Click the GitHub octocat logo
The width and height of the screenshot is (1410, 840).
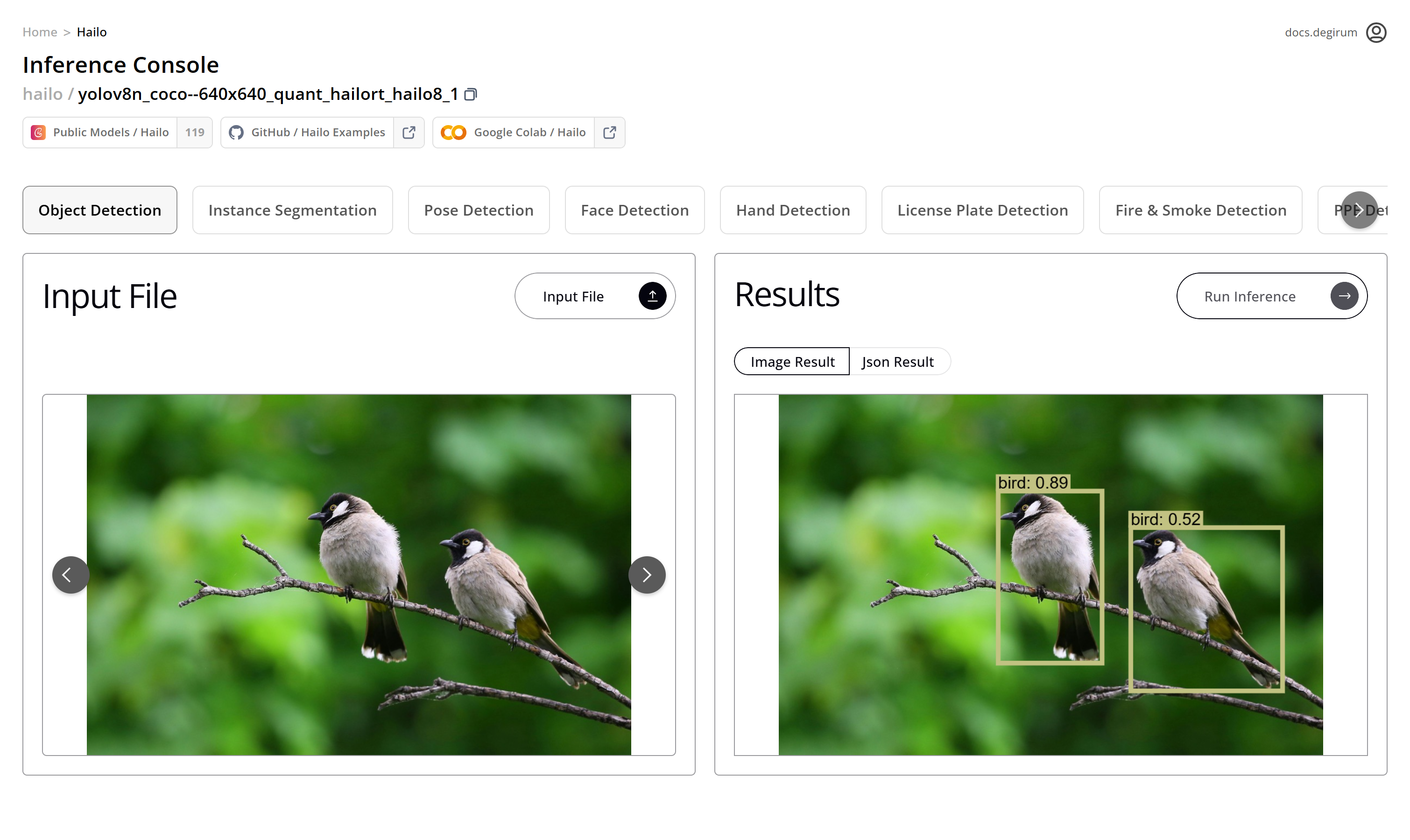click(236, 133)
